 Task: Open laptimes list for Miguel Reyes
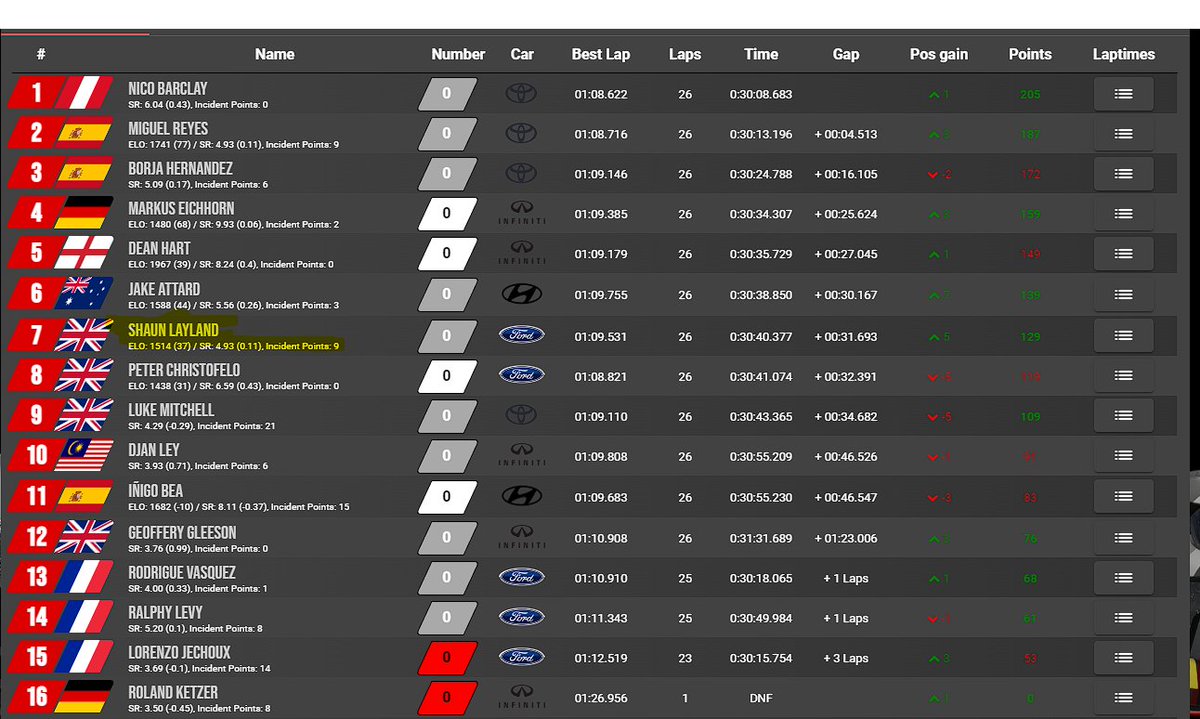click(x=1123, y=134)
